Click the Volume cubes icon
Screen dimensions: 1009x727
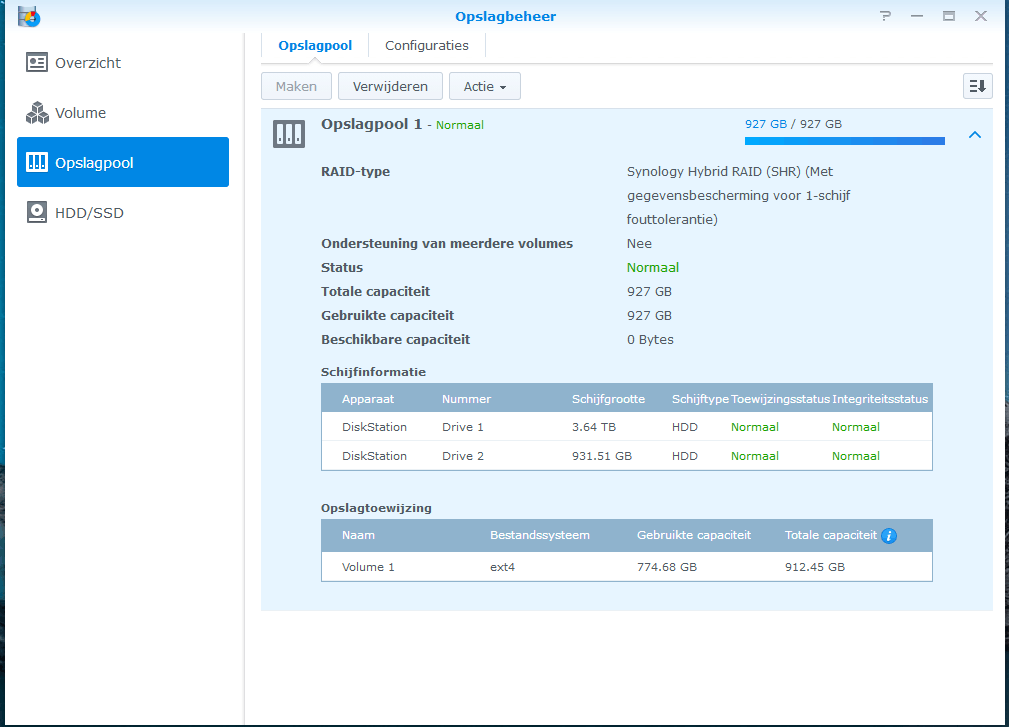(37, 113)
